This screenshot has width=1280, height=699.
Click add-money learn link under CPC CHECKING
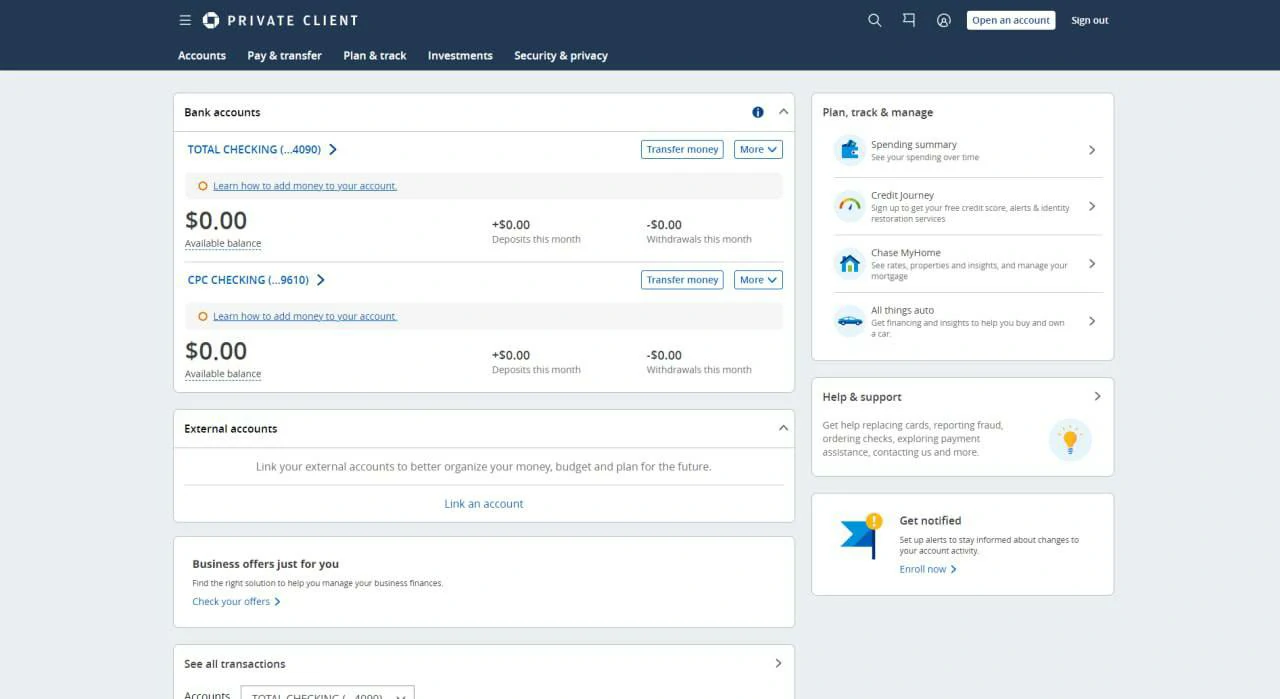coord(305,316)
